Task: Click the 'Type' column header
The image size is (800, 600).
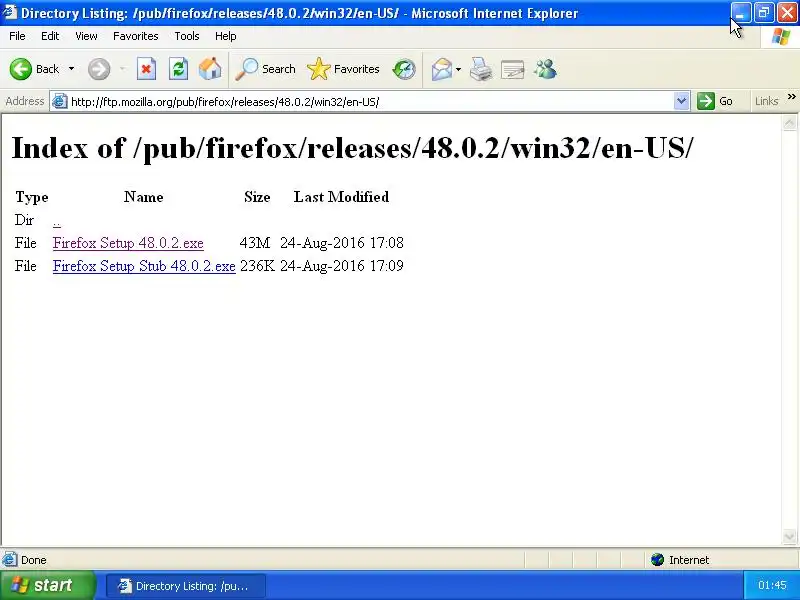Action: [32, 197]
